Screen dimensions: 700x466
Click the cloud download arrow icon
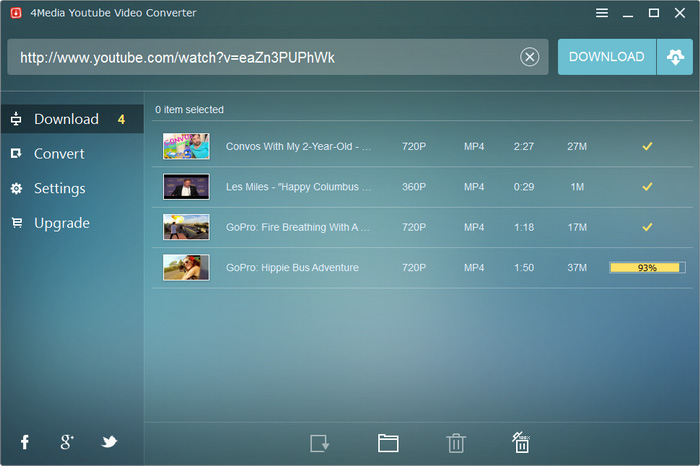tap(675, 57)
